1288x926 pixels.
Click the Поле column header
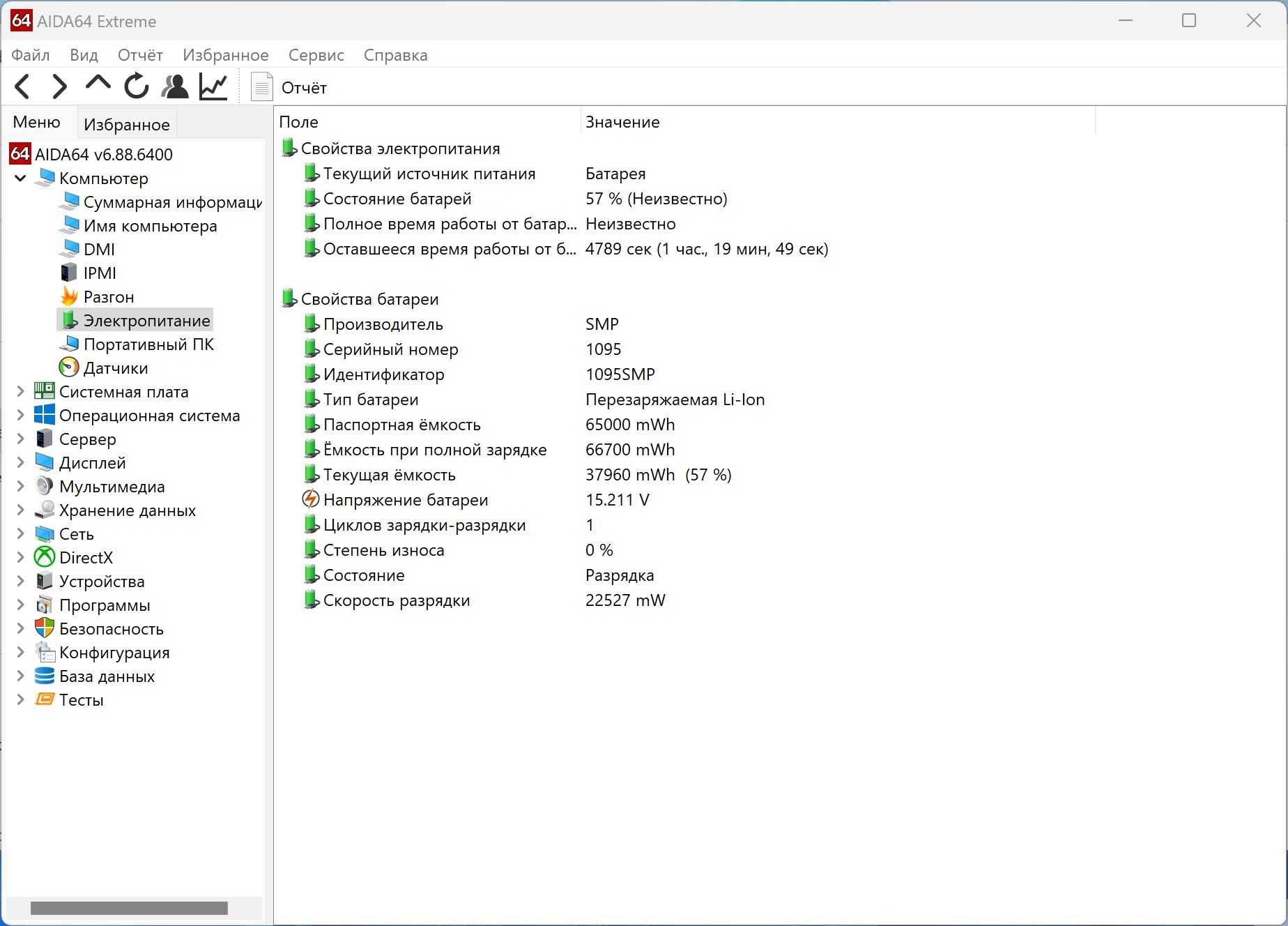coord(427,122)
